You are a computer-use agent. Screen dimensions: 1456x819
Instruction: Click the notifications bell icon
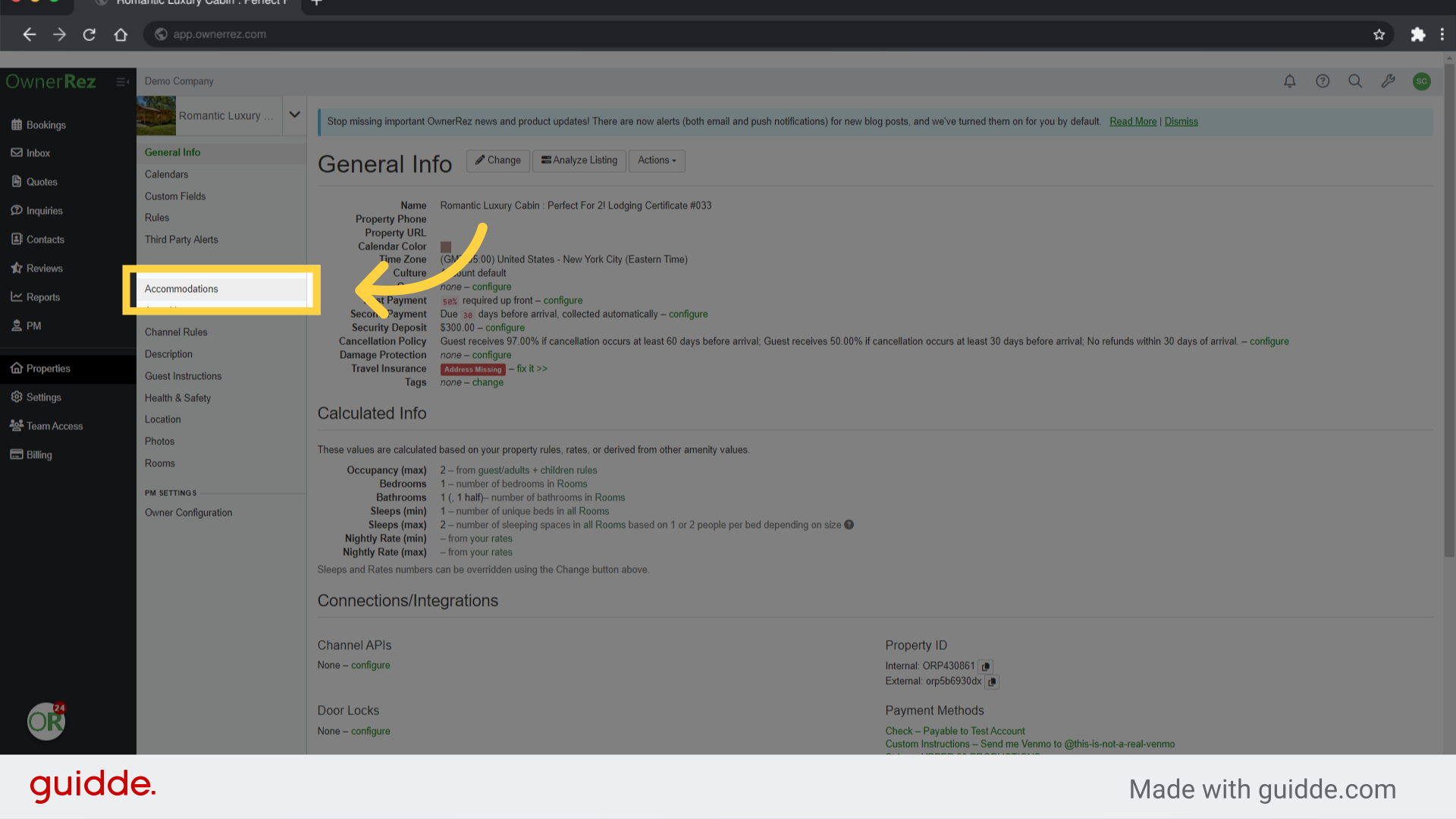tap(1289, 81)
